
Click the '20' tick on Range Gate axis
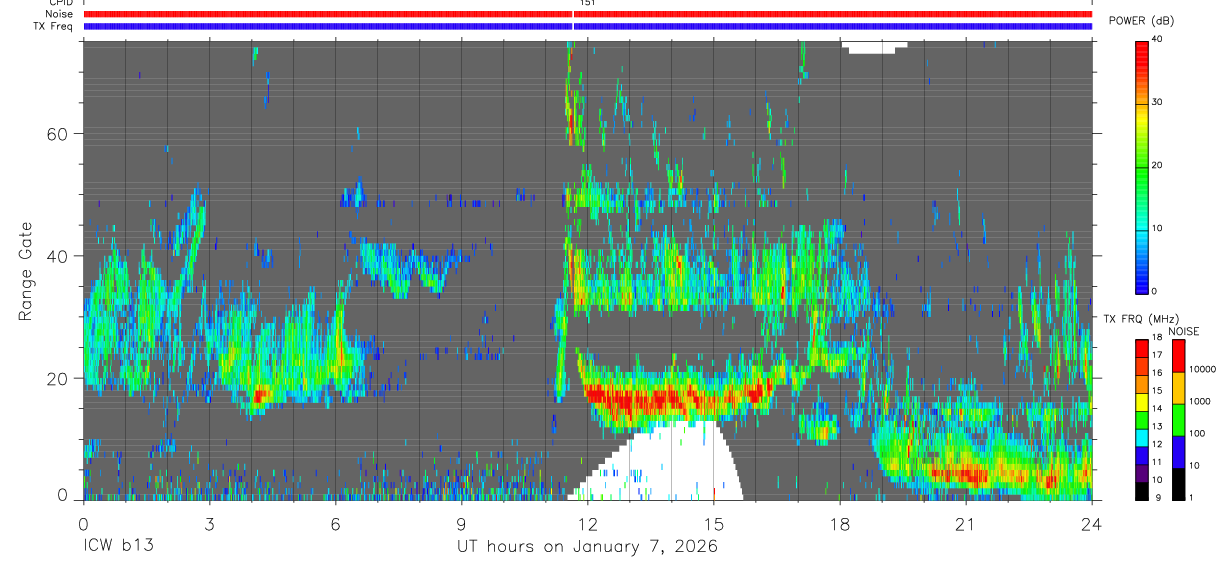point(57,378)
